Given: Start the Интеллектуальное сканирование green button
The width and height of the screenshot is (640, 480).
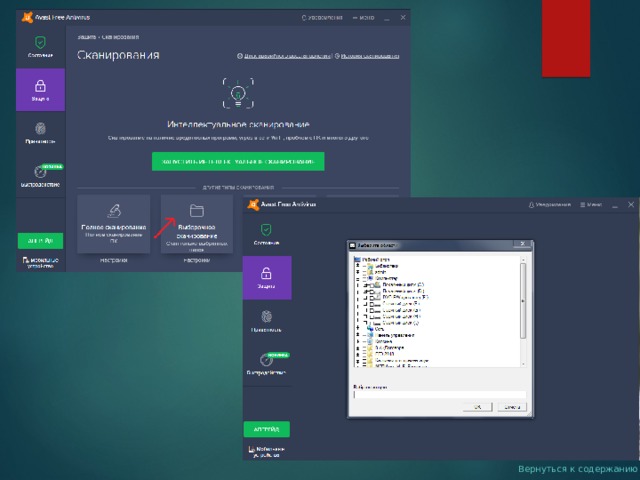Looking at the screenshot, I should [x=238, y=162].
